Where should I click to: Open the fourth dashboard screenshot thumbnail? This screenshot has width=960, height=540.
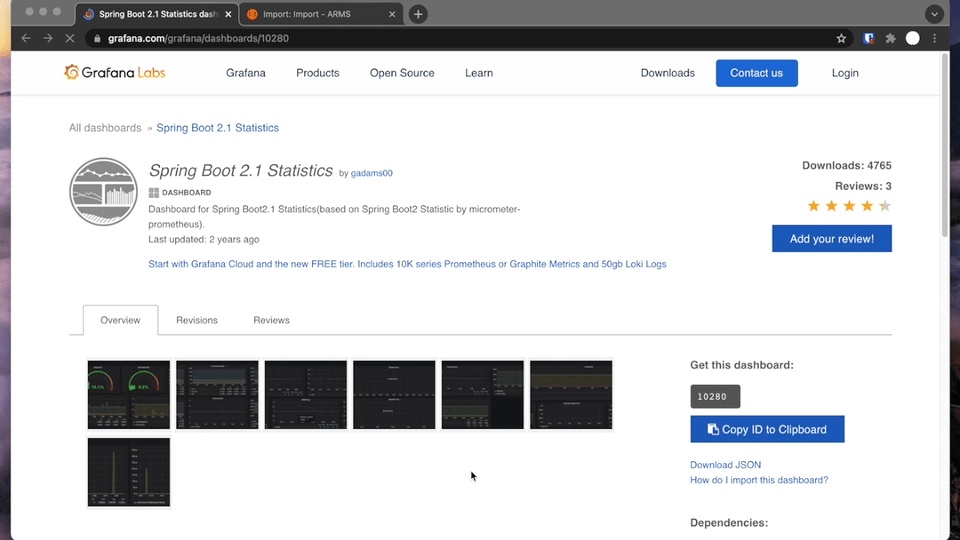[394, 394]
